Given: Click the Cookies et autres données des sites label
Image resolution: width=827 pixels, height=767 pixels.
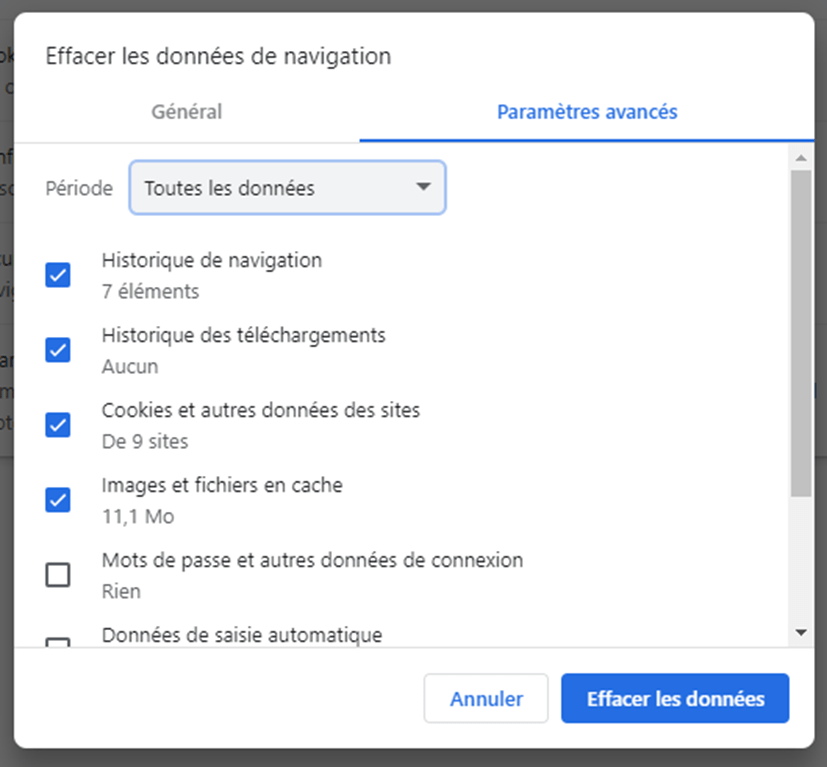Looking at the screenshot, I should click(x=261, y=410).
